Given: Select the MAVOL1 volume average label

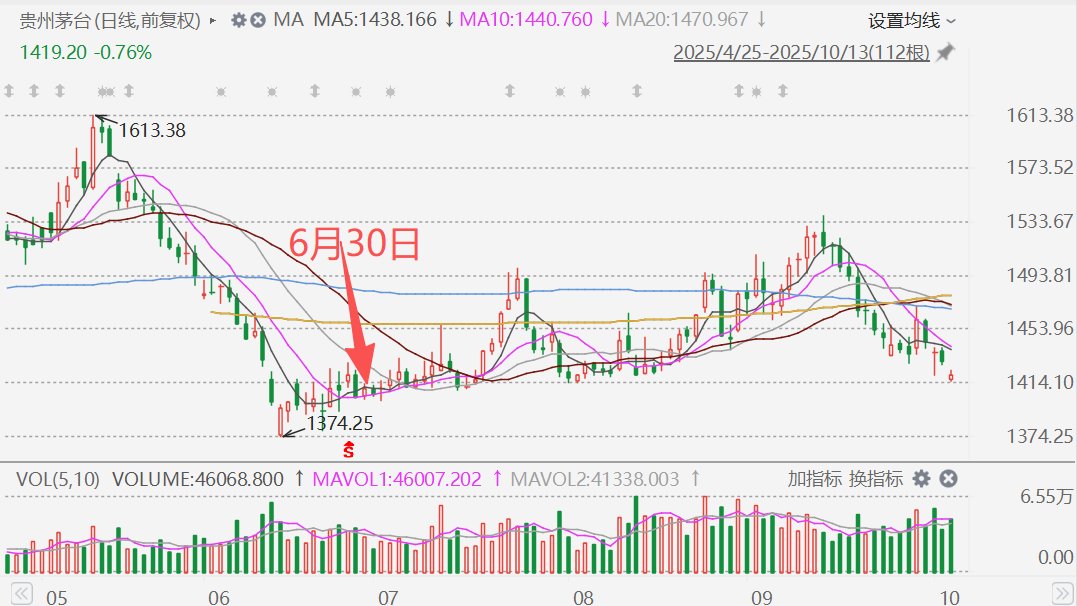Looking at the screenshot, I should [x=398, y=479].
